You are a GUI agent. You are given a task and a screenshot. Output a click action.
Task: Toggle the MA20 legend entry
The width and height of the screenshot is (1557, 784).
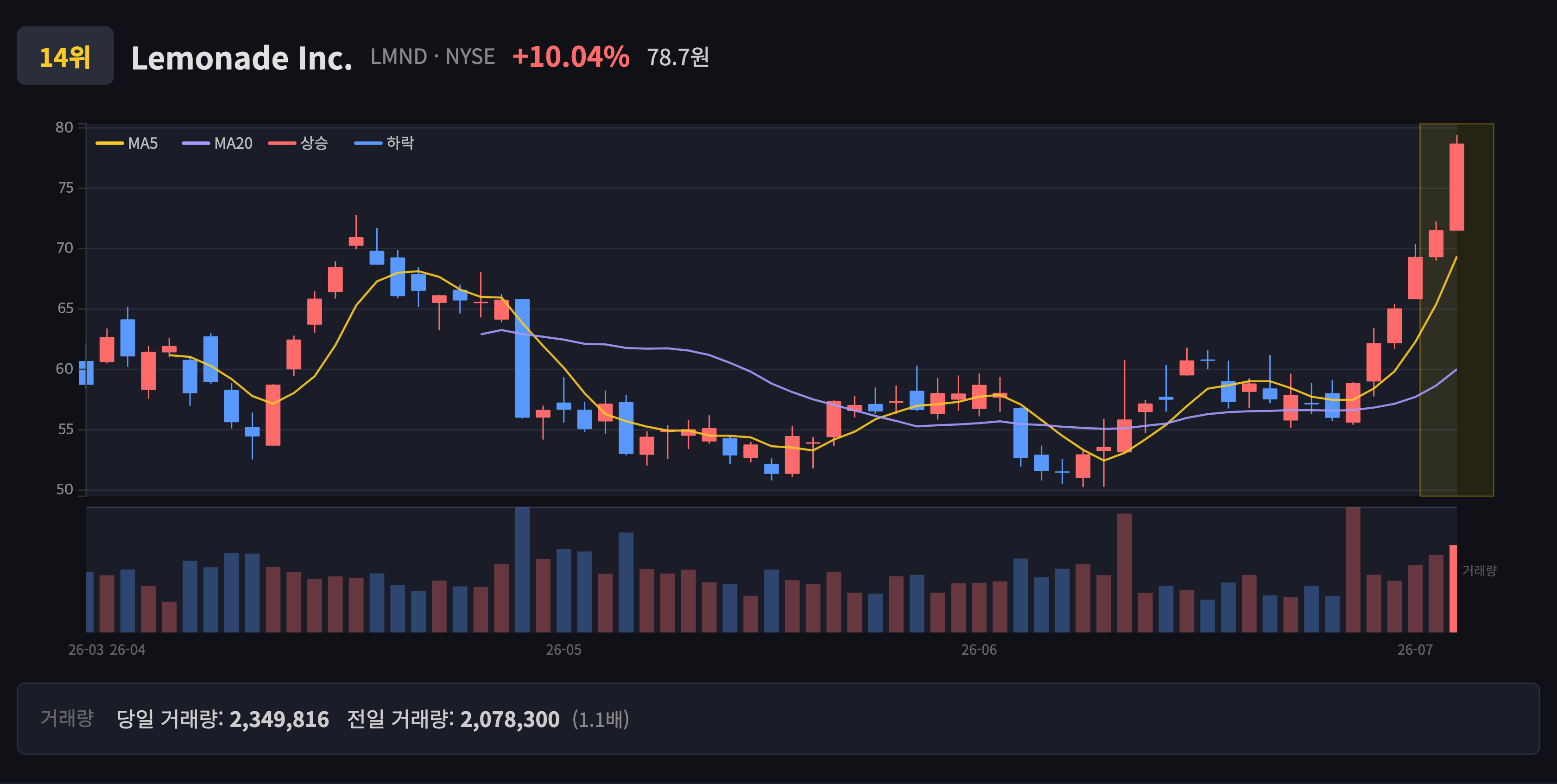(x=218, y=143)
